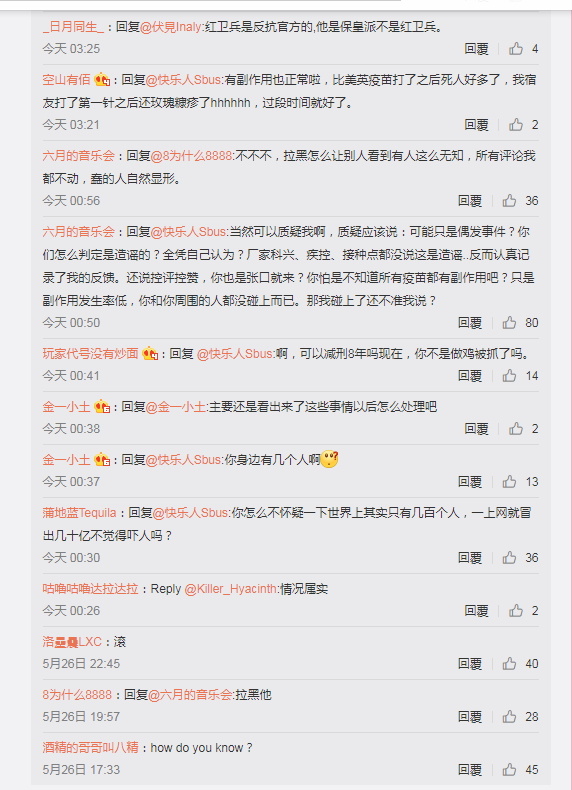
Task: Click crown badge beside 玩家代号没有炒面
Action: (150, 354)
